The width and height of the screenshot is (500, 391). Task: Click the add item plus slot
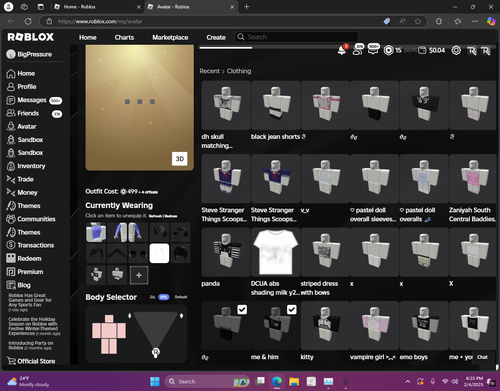pos(139,275)
